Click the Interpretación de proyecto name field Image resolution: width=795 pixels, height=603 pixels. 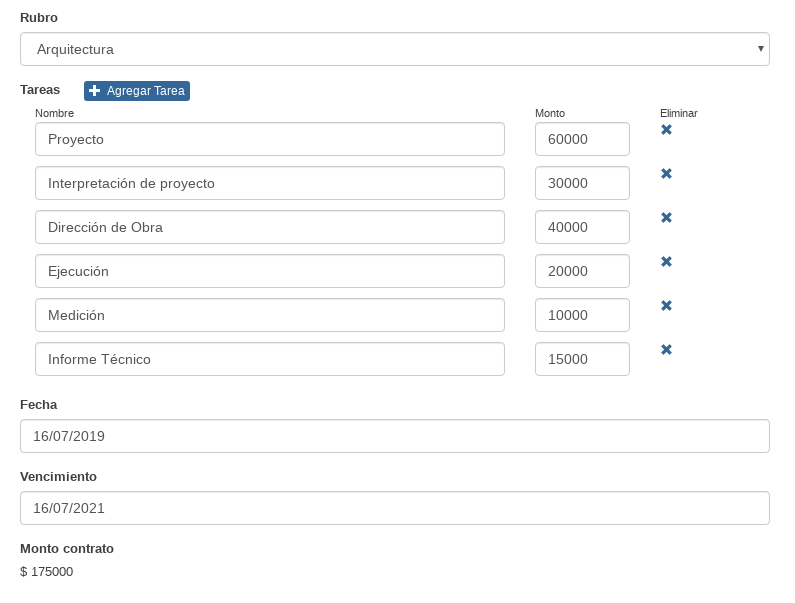pos(269,183)
